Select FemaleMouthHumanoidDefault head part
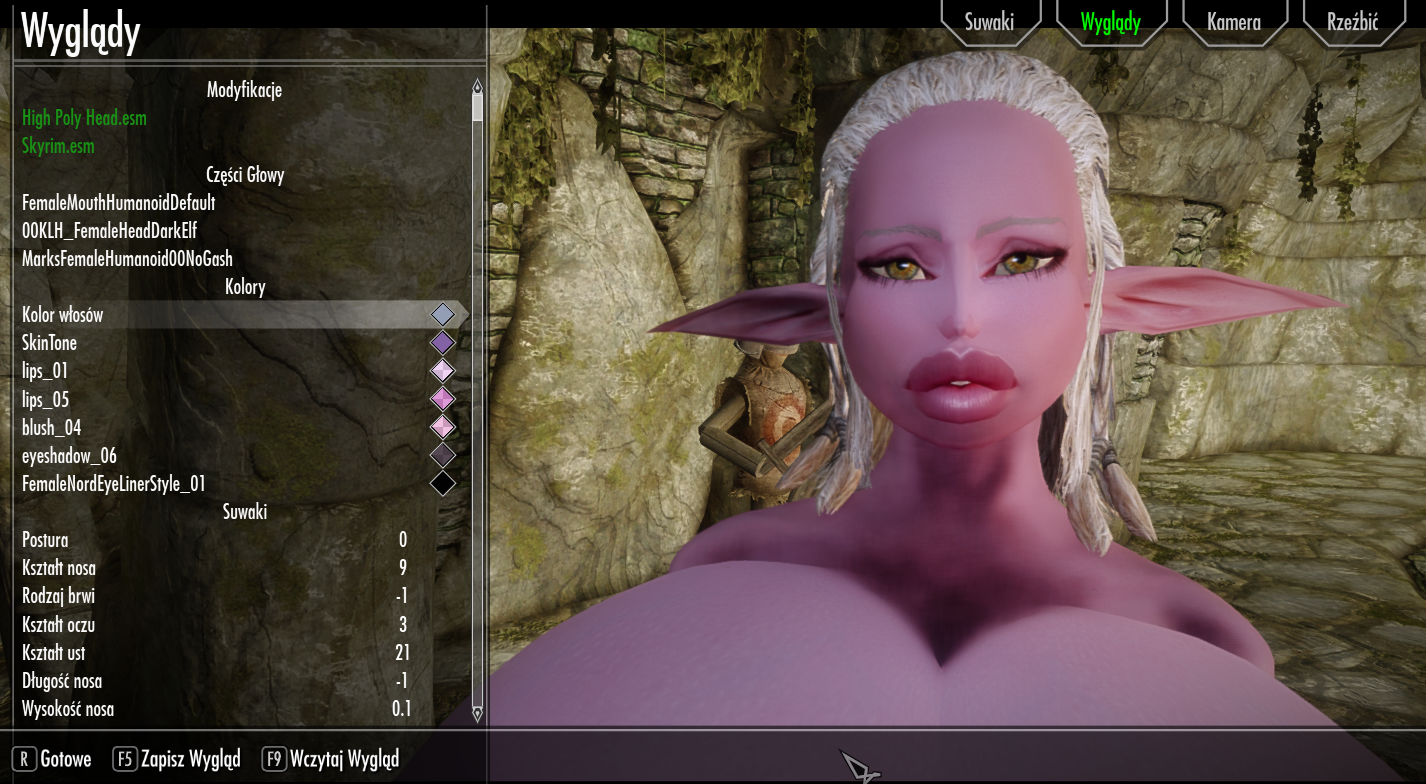This screenshot has width=1426, height=784. click(119, 203)
